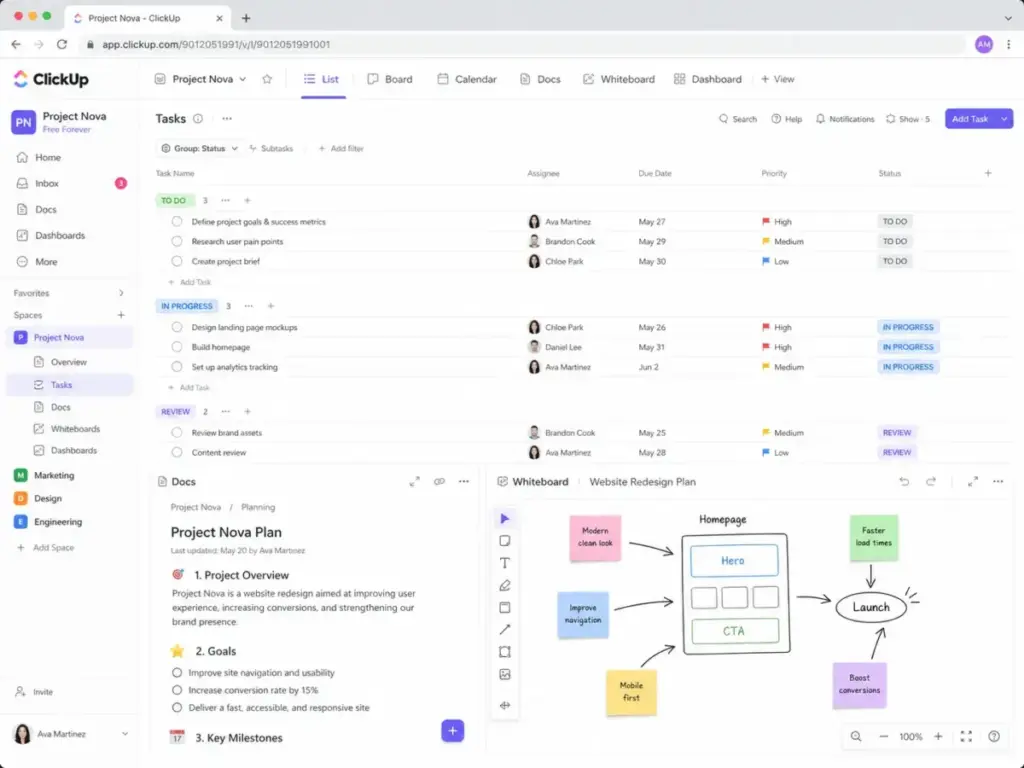Mark 'Create project brief' complete
This screenshot has height=768, width=1024.
(177, 261)
